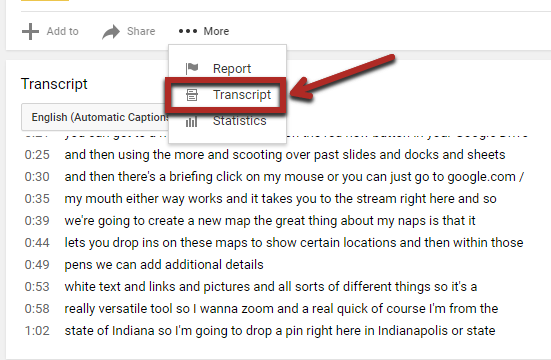Viewport: 551px width, 360px height.
Task: Select line 'my mouth either way works'
Action: 280,199
